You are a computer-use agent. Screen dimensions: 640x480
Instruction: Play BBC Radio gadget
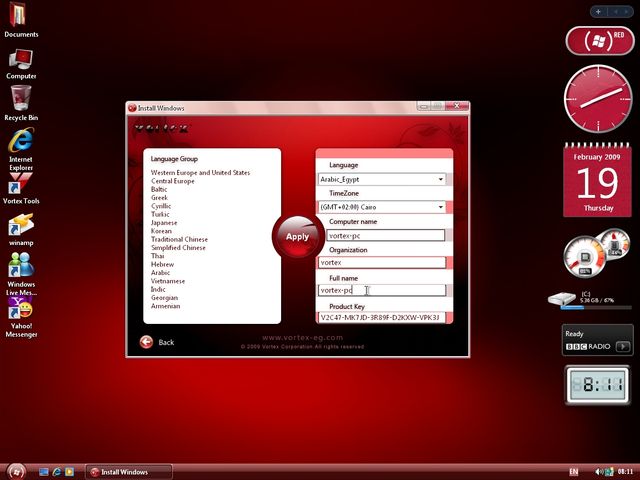coord(622,347)
